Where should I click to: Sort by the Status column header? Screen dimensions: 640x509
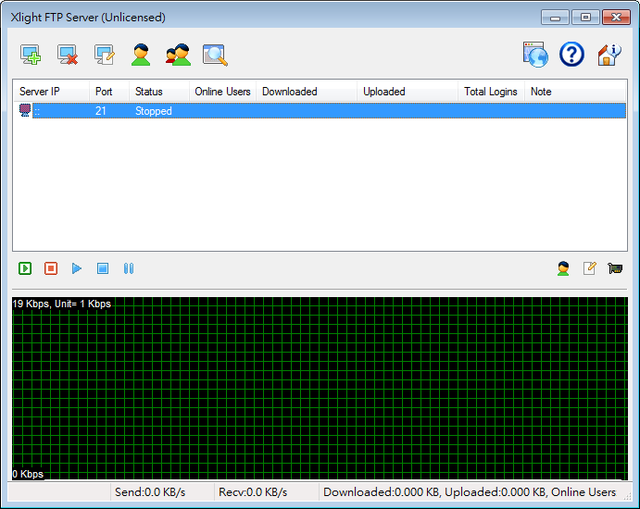159,91
